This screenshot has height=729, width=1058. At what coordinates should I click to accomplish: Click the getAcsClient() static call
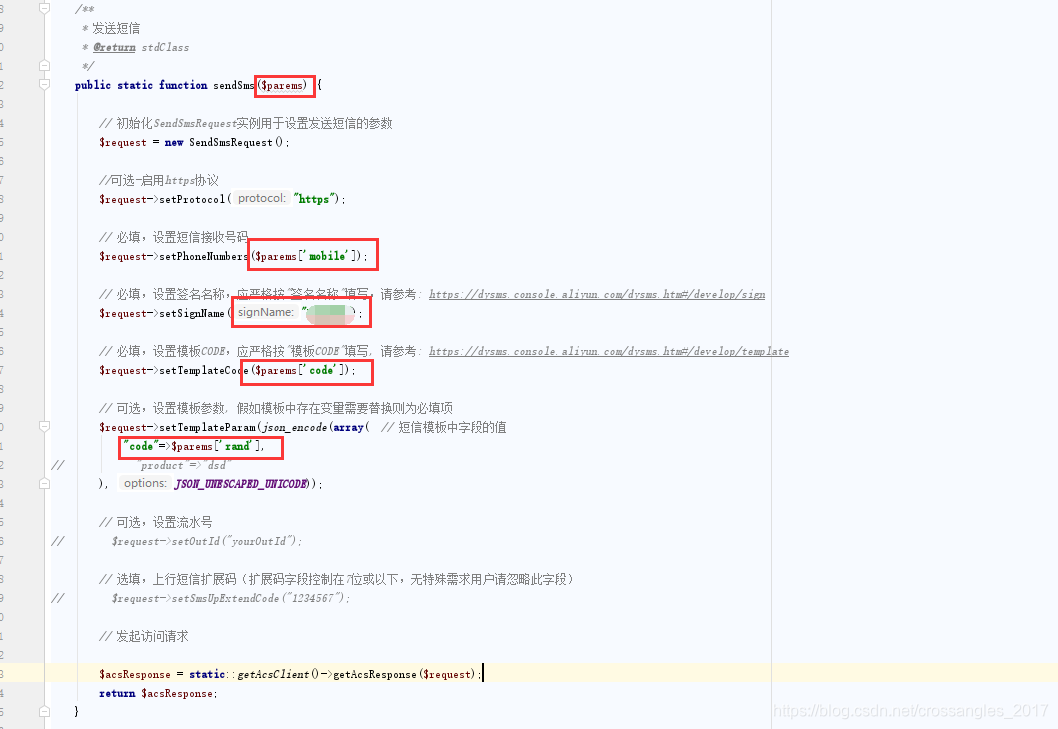click(x=277, y=674)
